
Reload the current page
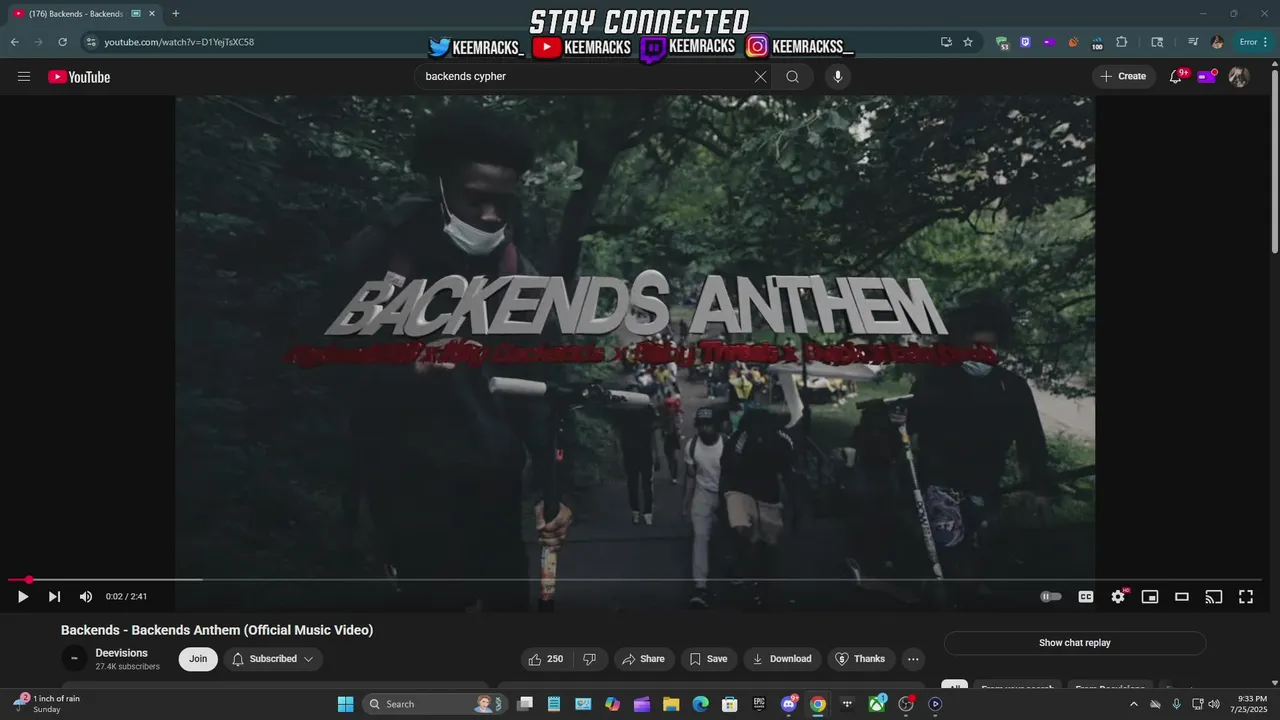(x=62, y=42)
